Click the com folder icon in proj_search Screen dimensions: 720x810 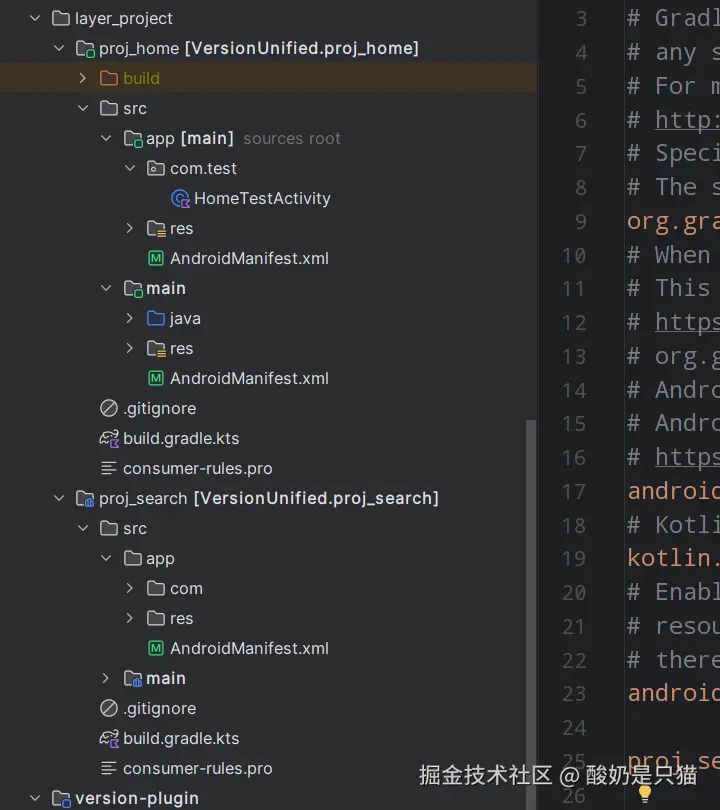click(155, 588)
